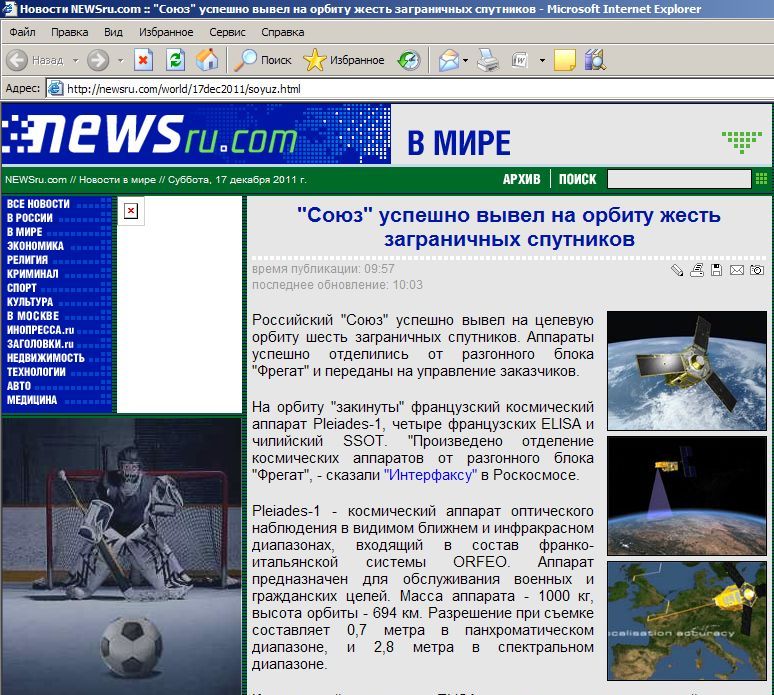Open РЕЛИГИЯ section
This screenshot has width=774, height=695.
(x=27, y=260)
